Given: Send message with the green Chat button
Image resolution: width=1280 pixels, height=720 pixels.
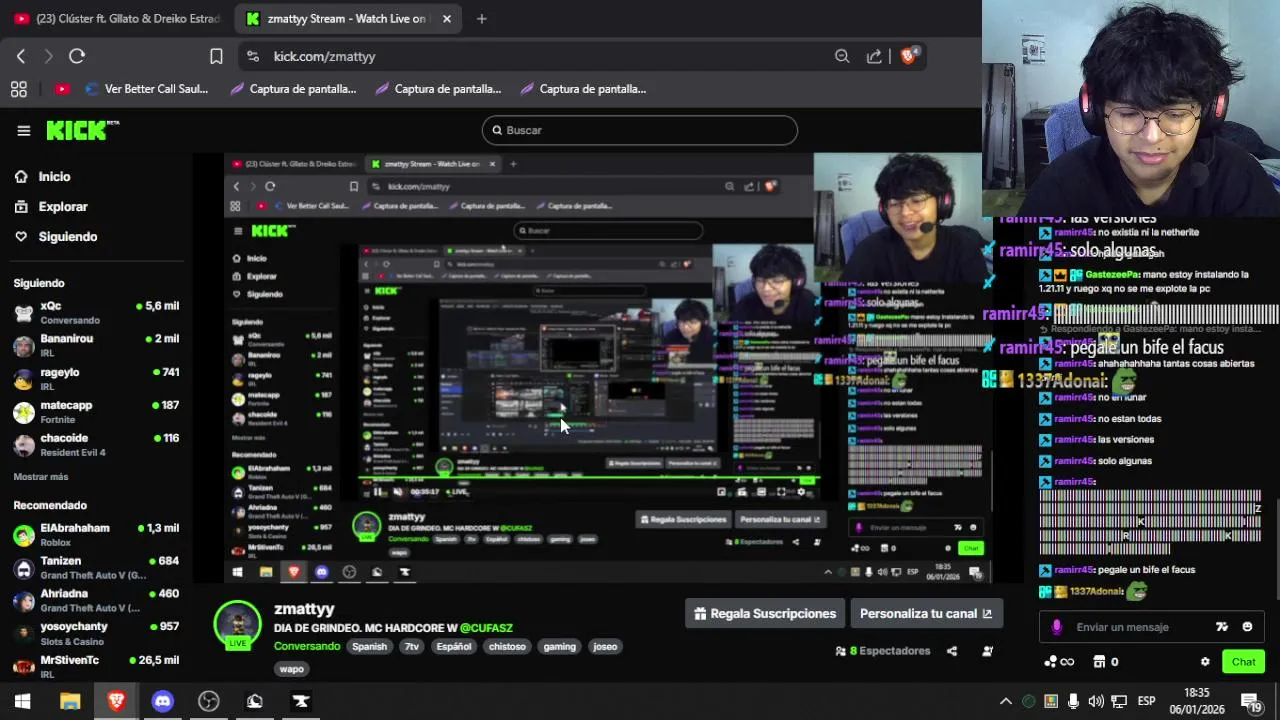Looking at the screenshot, I should point(1243,662).
